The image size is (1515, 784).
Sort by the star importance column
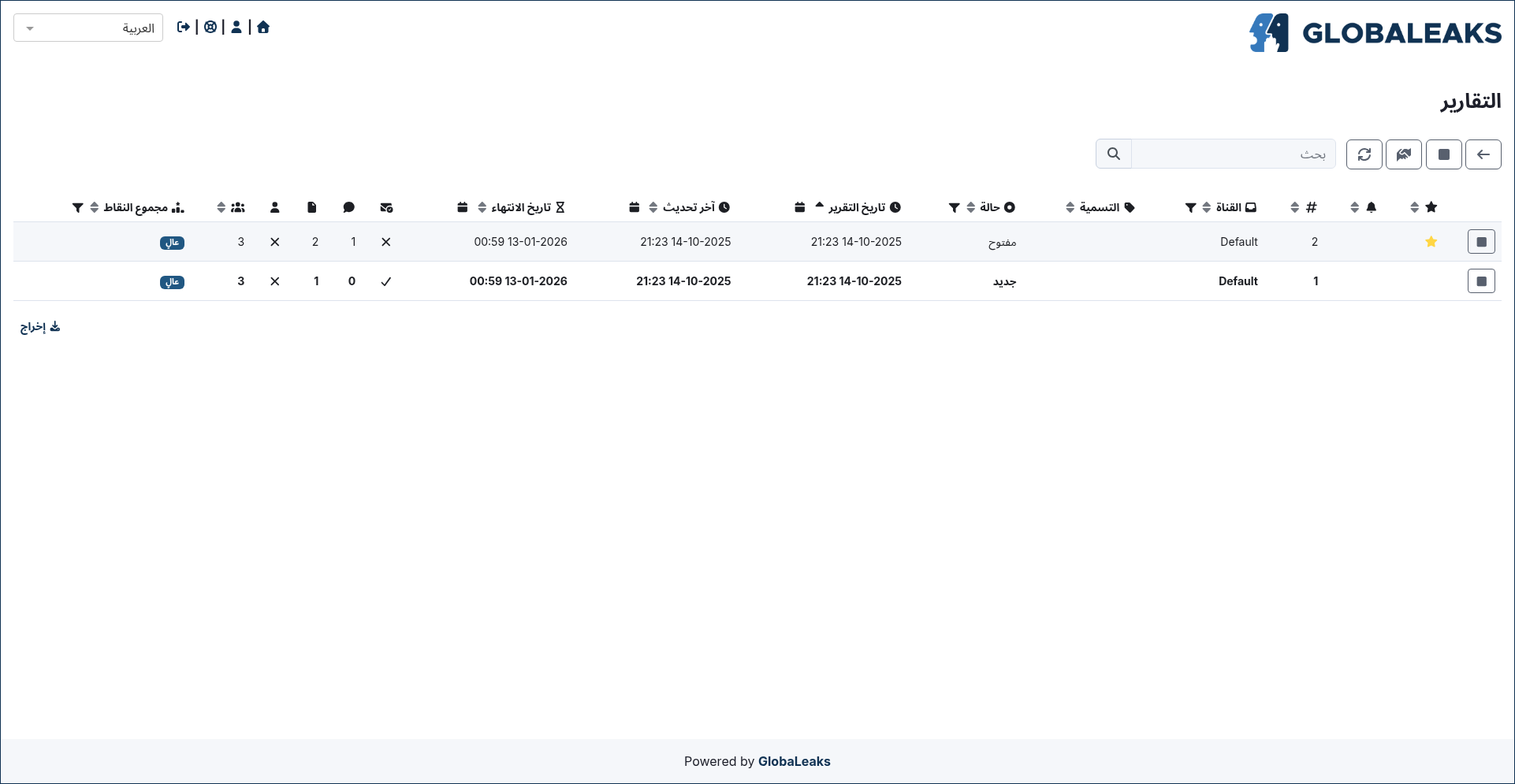[1415, 207]
